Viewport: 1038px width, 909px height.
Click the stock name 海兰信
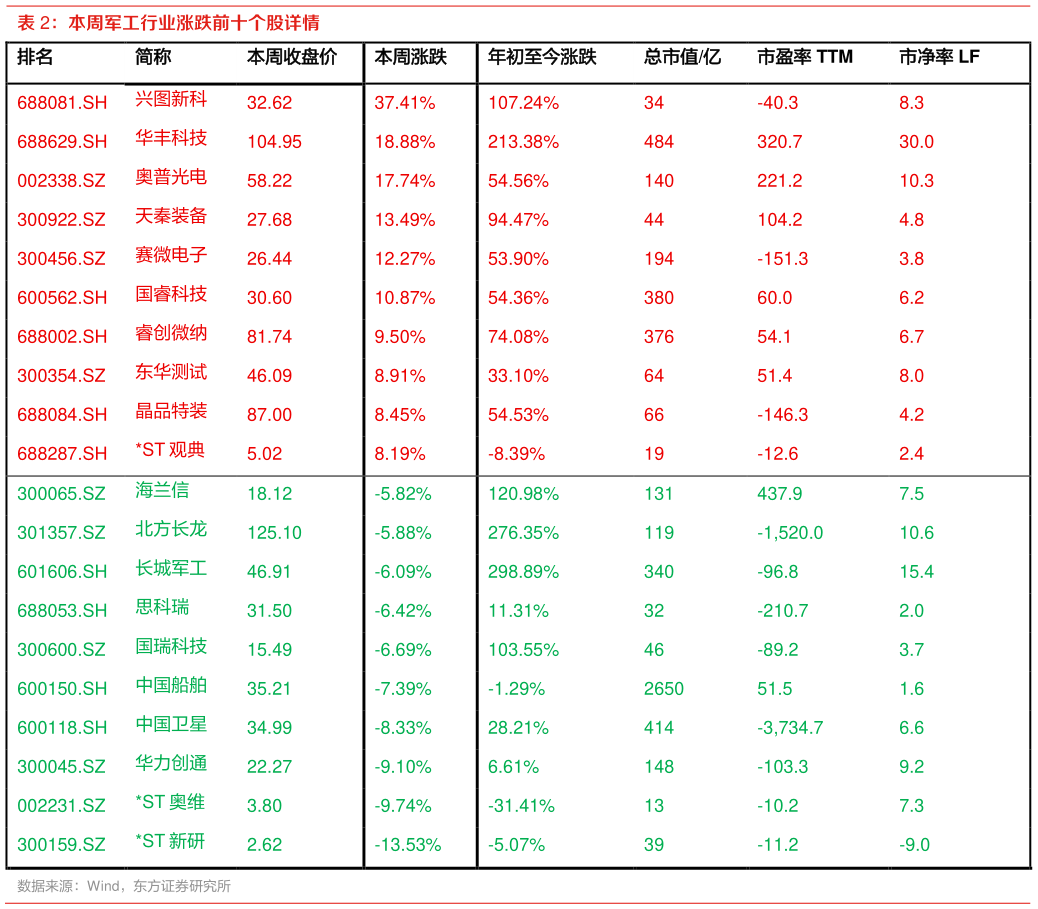click(x=162, y=490)
